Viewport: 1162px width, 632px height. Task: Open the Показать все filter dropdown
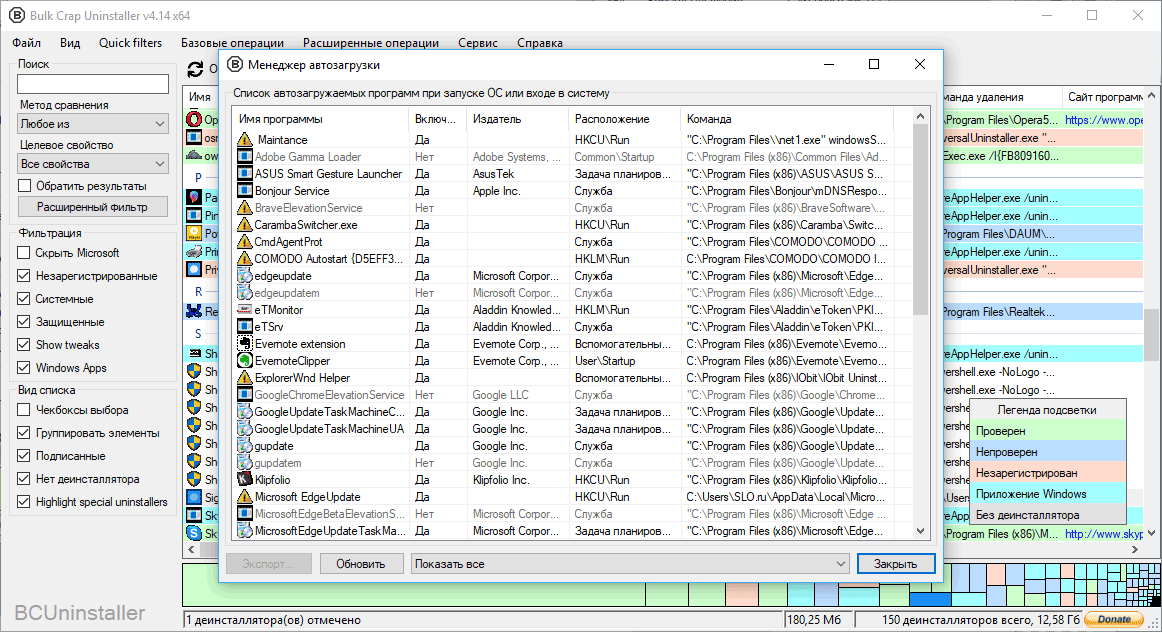(x=631, y=564)
